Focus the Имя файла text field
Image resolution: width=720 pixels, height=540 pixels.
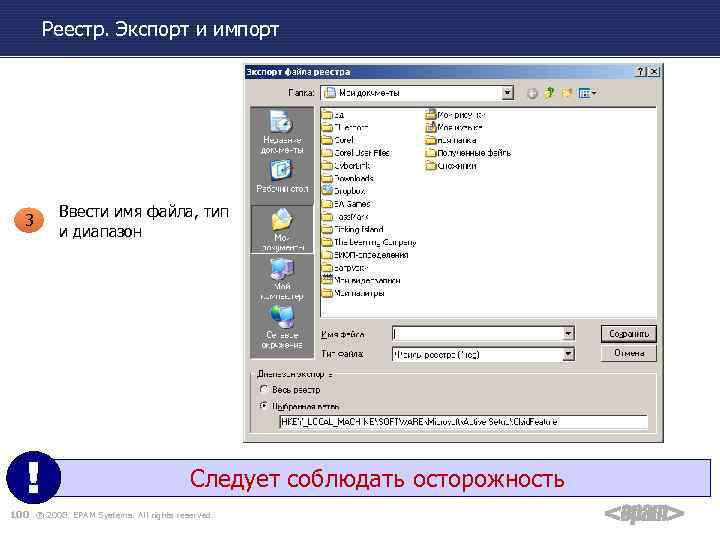tap(478, 333)
